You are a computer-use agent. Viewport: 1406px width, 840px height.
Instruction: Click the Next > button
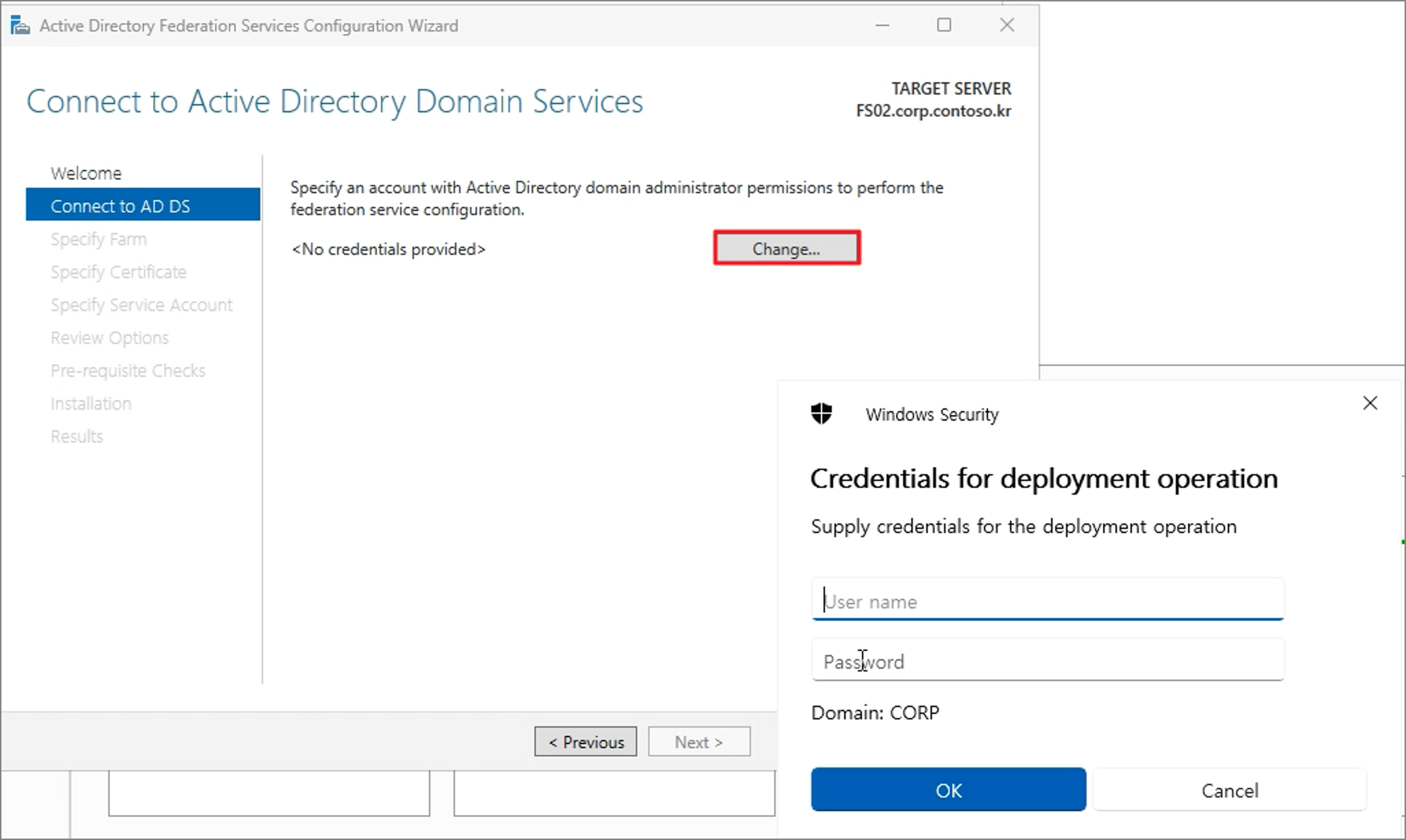click(699, 742)
